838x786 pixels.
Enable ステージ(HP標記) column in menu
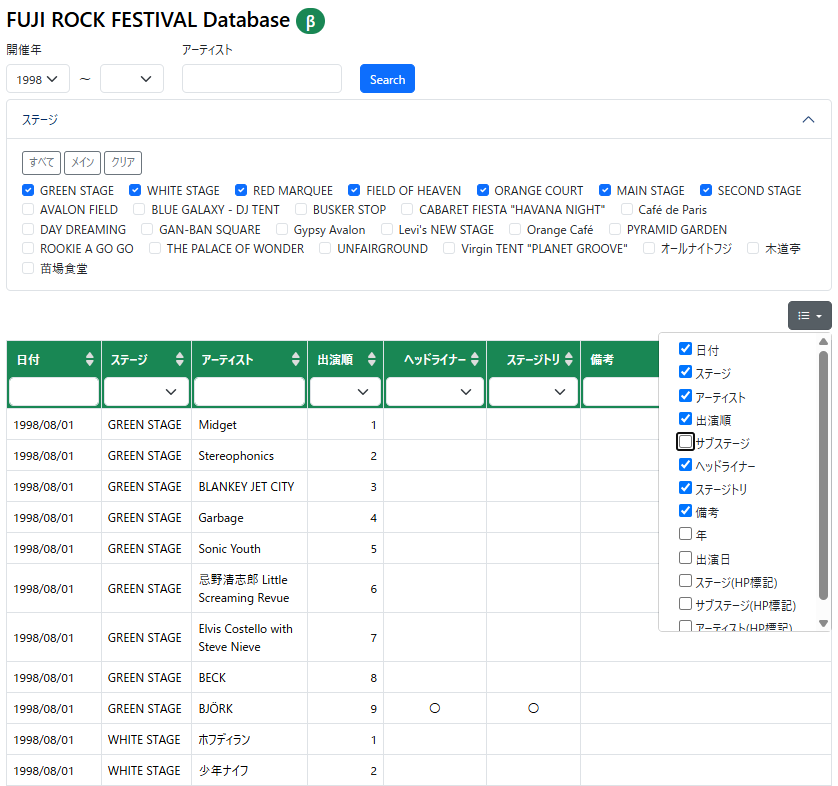(685, 581)
